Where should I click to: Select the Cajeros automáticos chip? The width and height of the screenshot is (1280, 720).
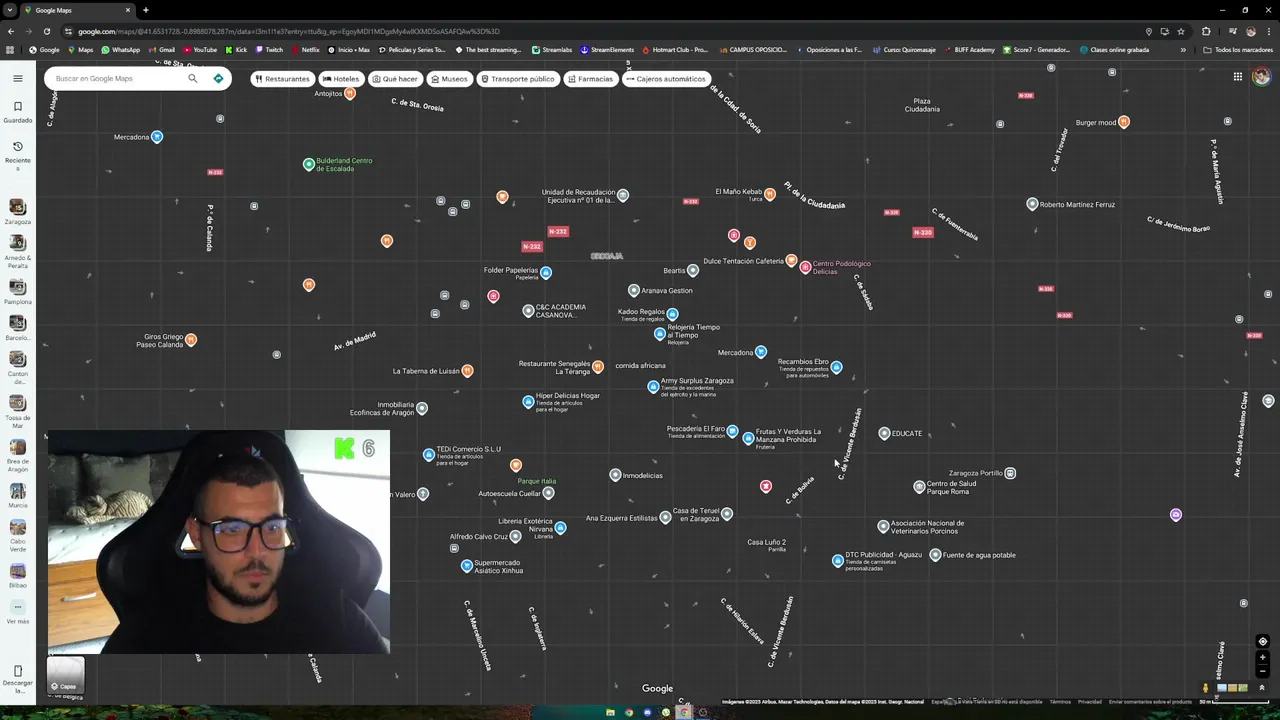666,78
